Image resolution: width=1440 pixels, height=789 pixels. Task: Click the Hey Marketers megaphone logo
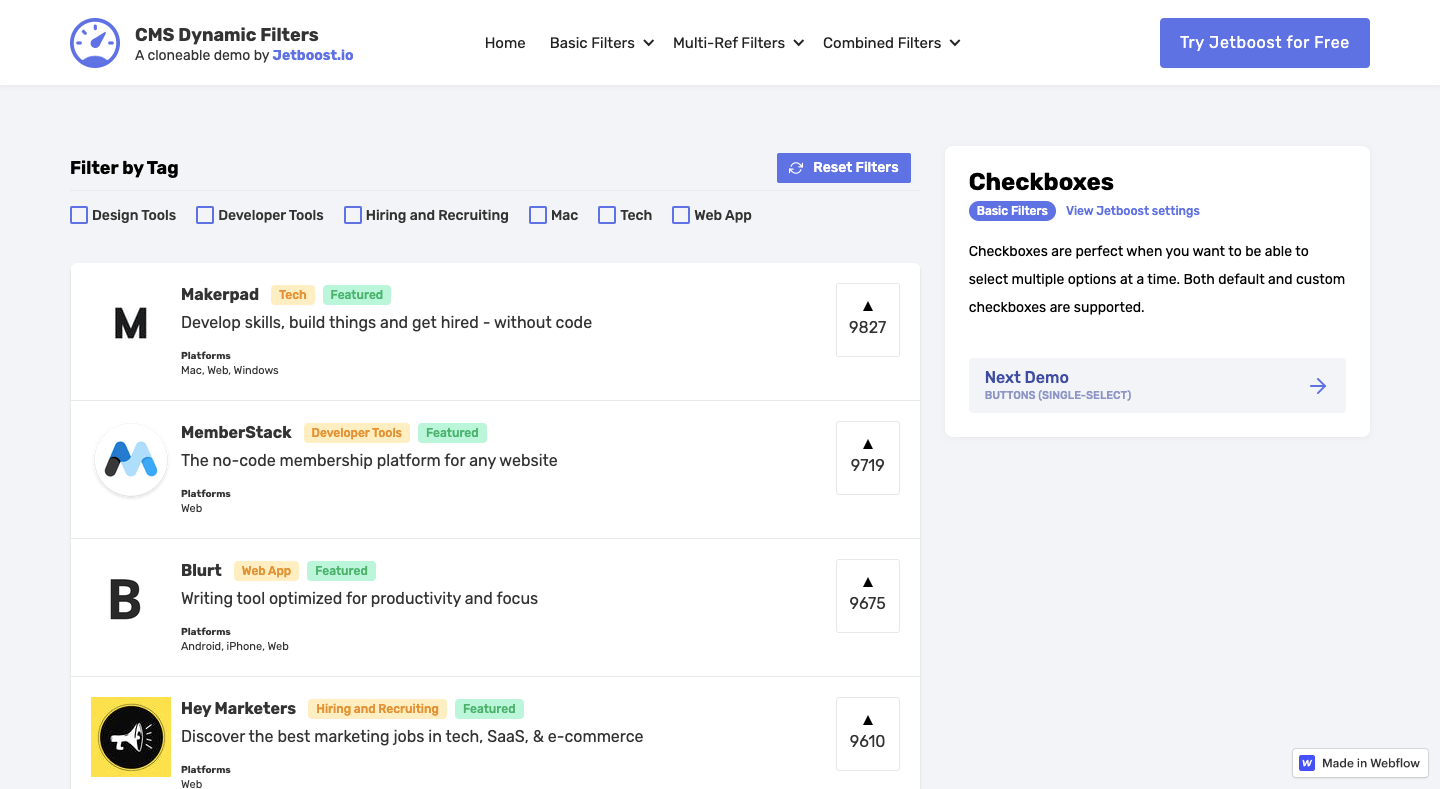pos(130,735)
